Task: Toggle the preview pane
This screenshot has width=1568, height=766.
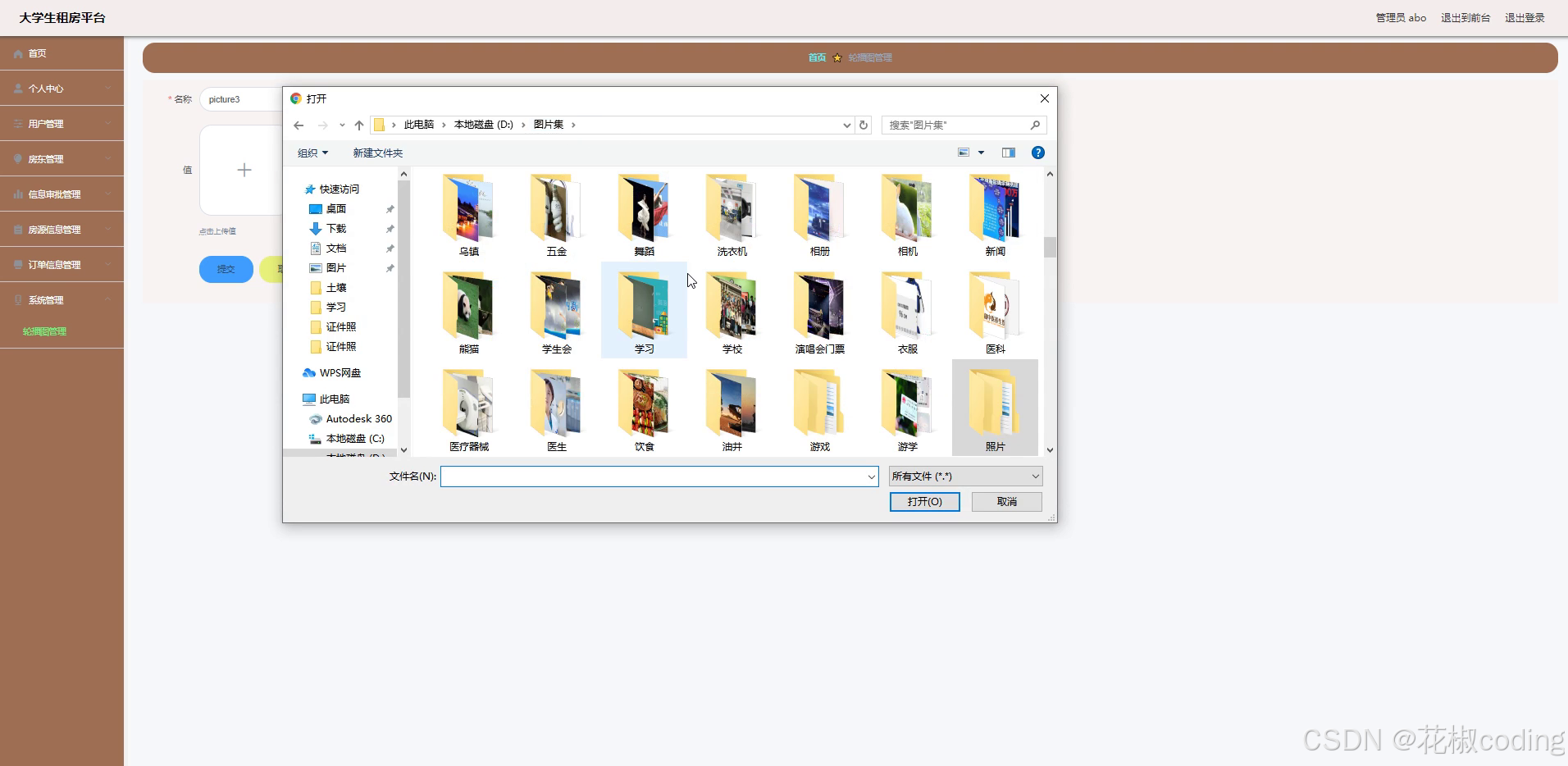Action: click(1008, 153)
